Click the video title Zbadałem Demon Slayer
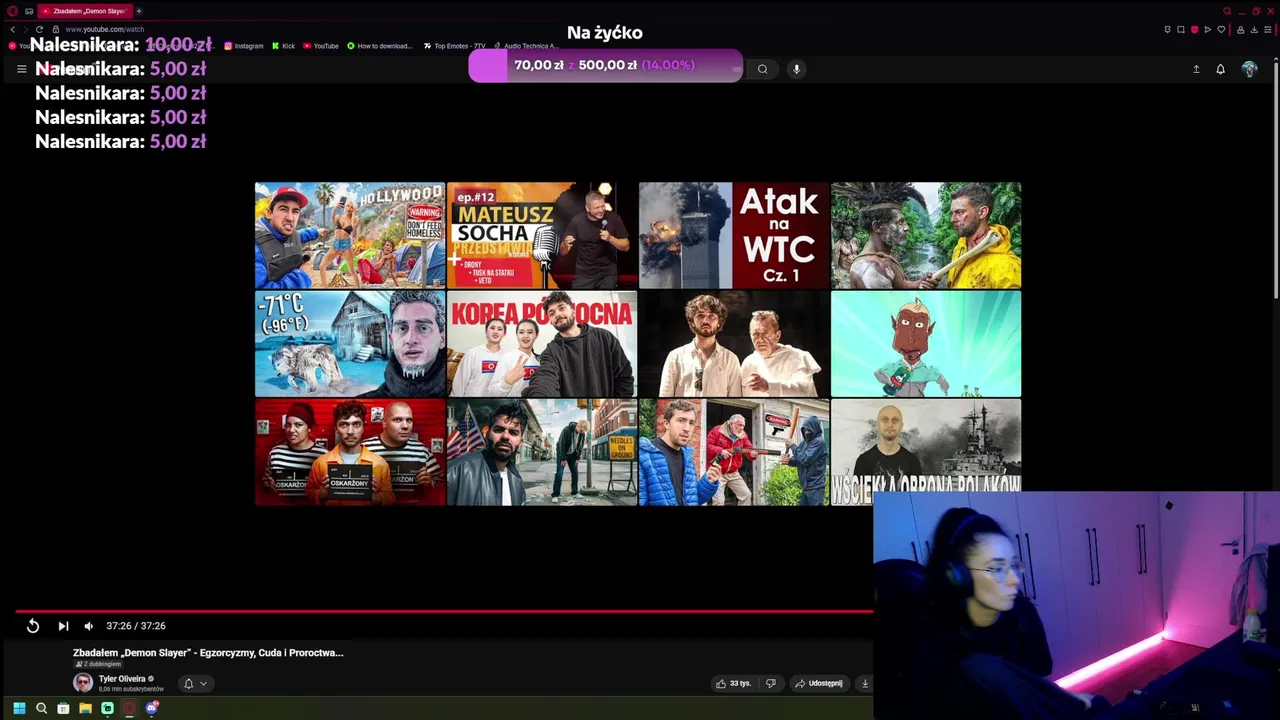 [208, 653]
